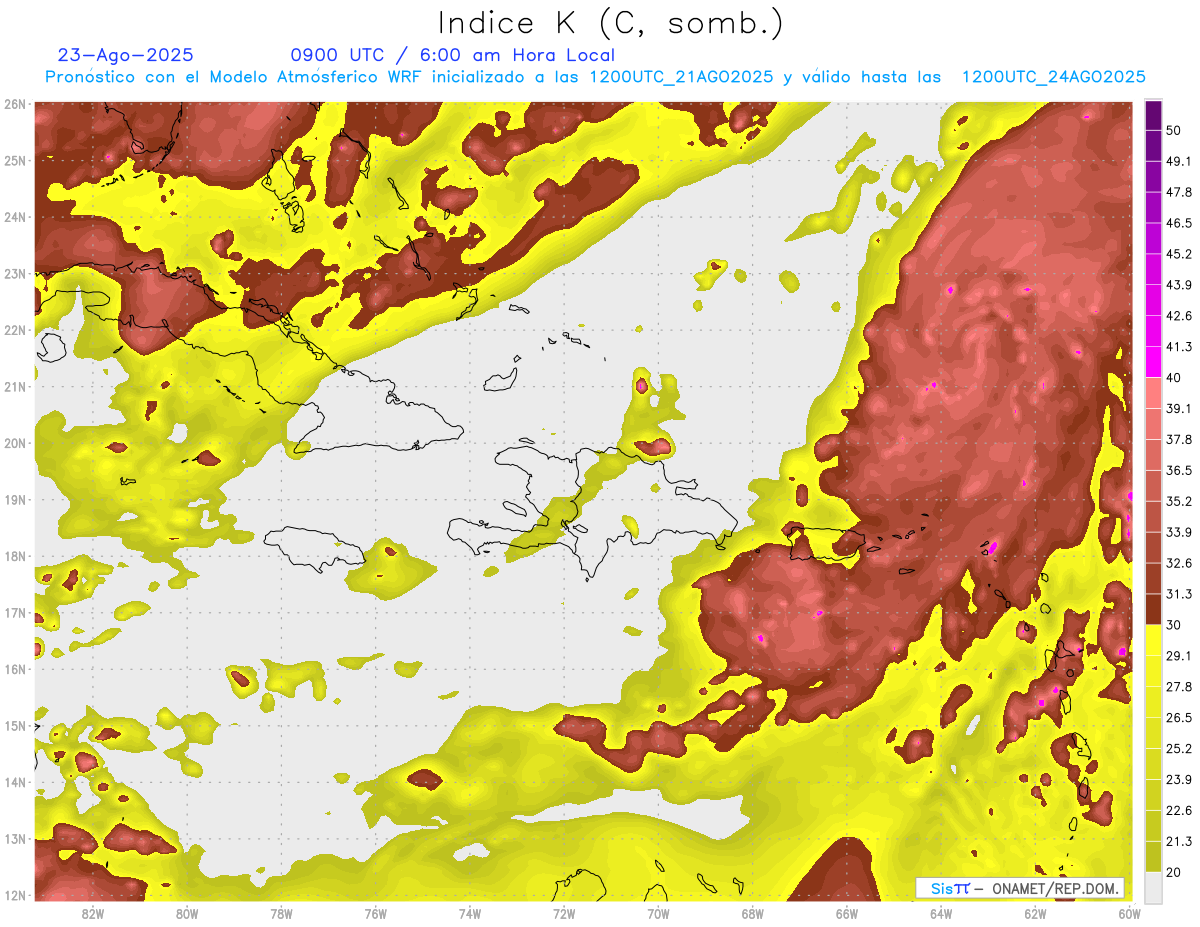
Task: Click the colorbar label '32.6'
Action: coord(1178,563)
